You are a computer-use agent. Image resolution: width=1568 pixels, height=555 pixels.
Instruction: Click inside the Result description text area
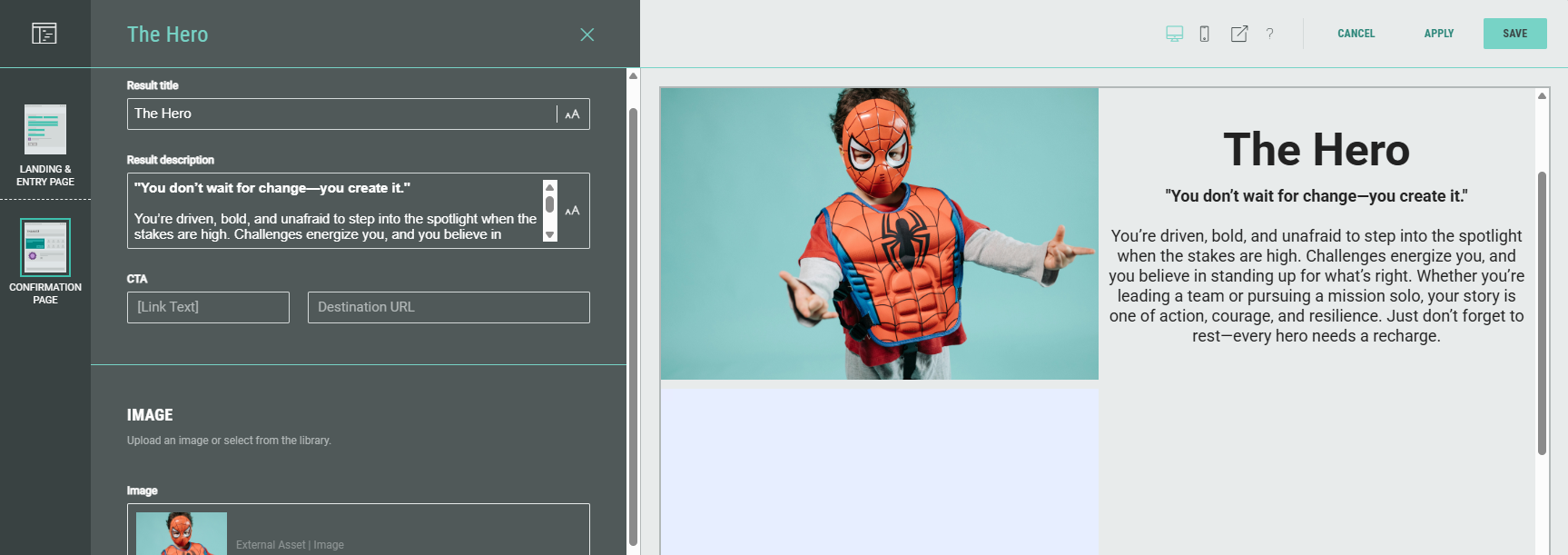[336, 211]
